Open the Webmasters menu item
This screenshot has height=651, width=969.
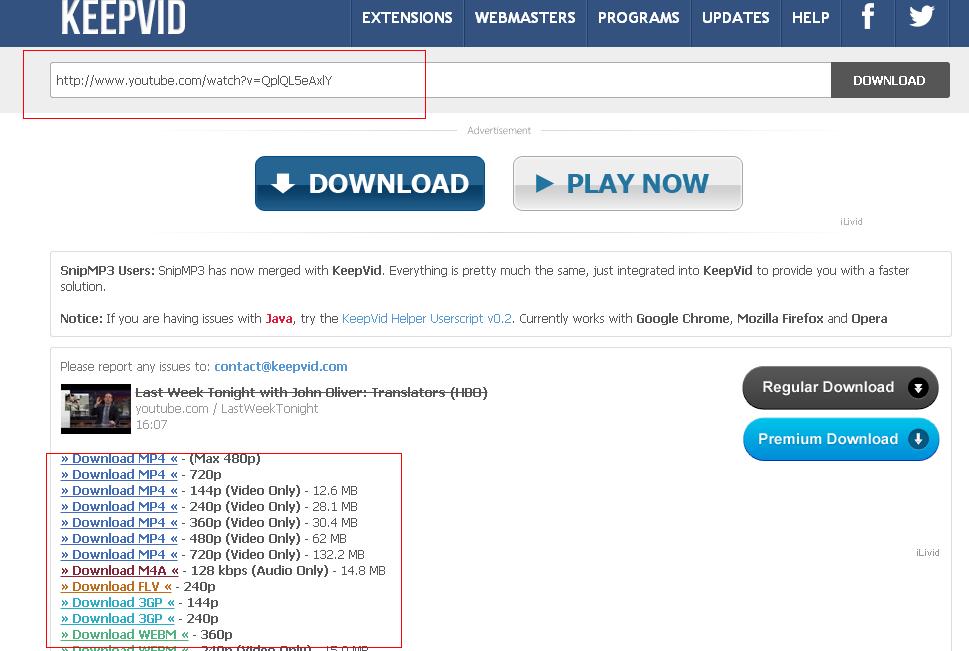(x=525, y=18)
